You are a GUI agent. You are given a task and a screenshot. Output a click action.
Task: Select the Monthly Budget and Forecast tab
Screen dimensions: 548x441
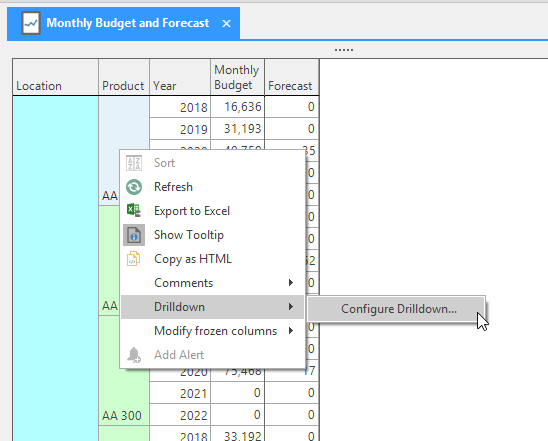coord(123,23)
